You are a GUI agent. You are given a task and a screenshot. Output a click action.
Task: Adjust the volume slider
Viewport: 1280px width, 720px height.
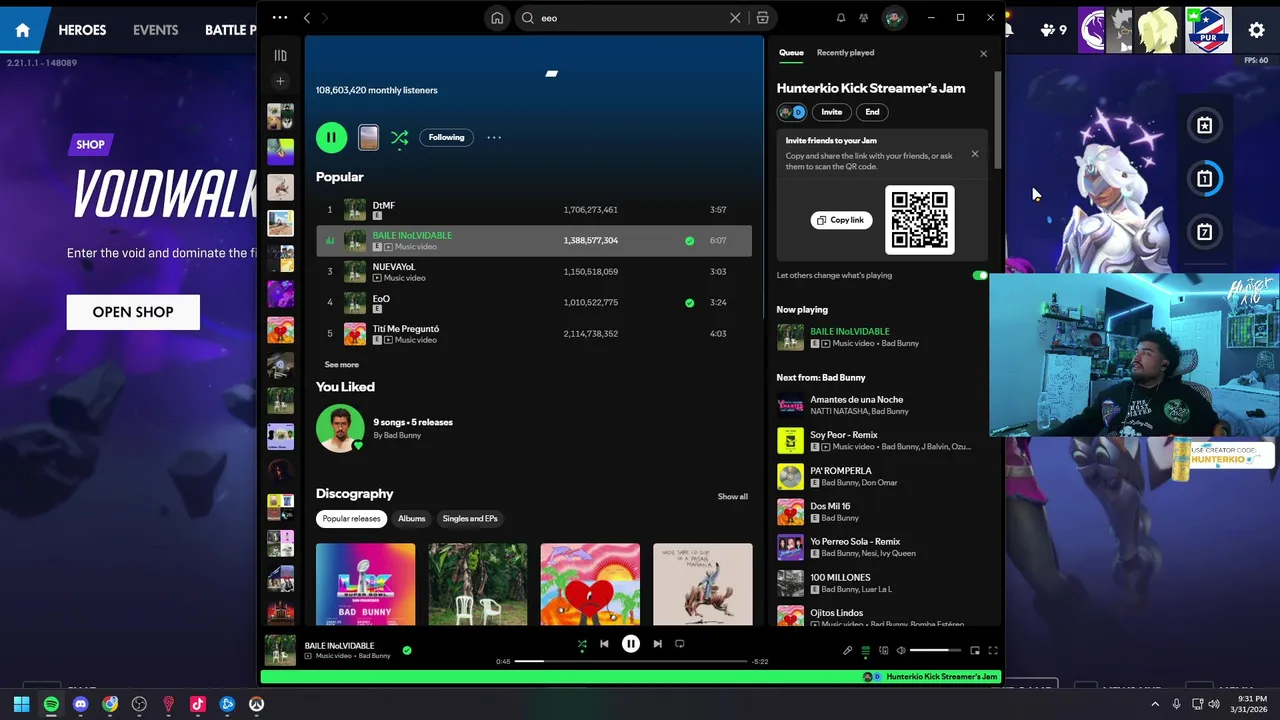point(935,651)
